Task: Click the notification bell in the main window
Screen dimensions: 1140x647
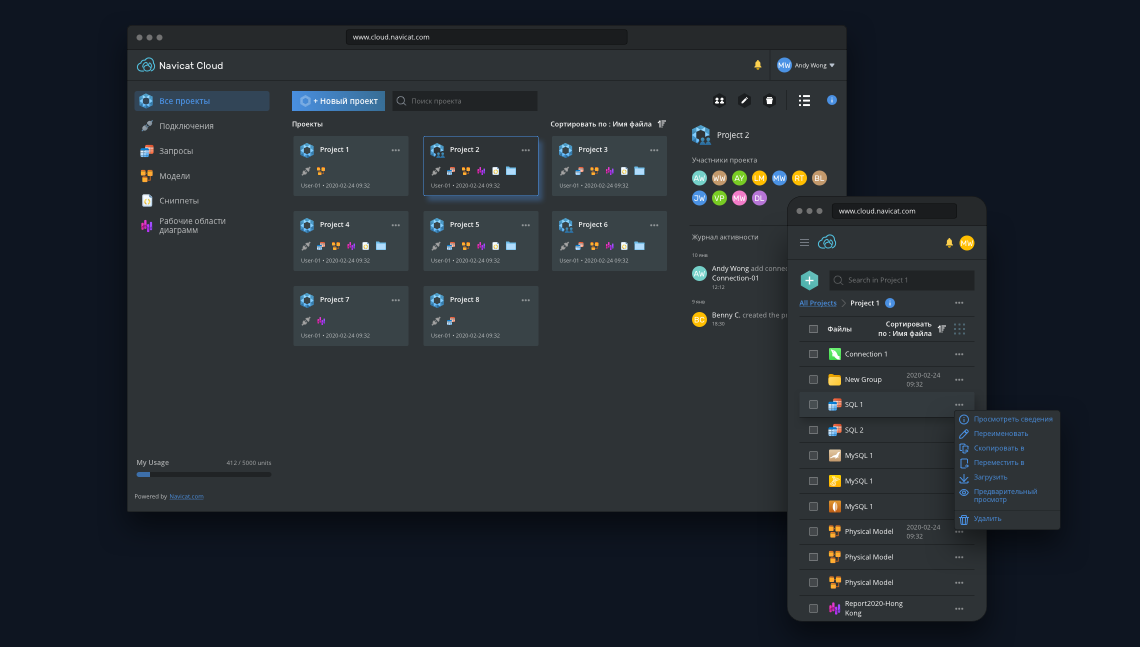Action: (x=758, y=65)
